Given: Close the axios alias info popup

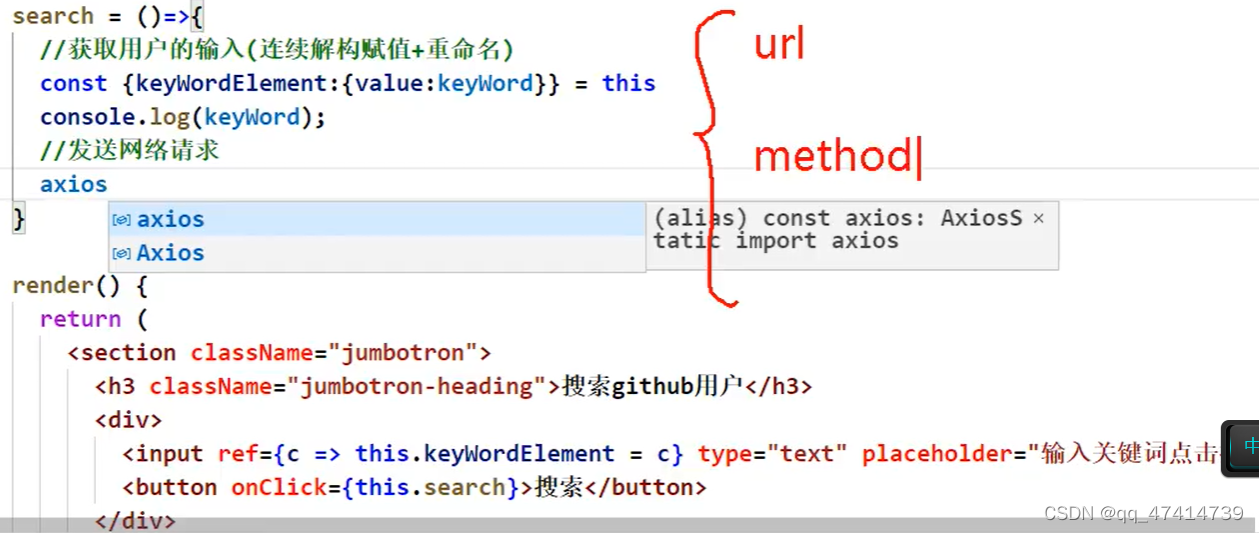Looking at the screenshot, I should [1038, 218].
